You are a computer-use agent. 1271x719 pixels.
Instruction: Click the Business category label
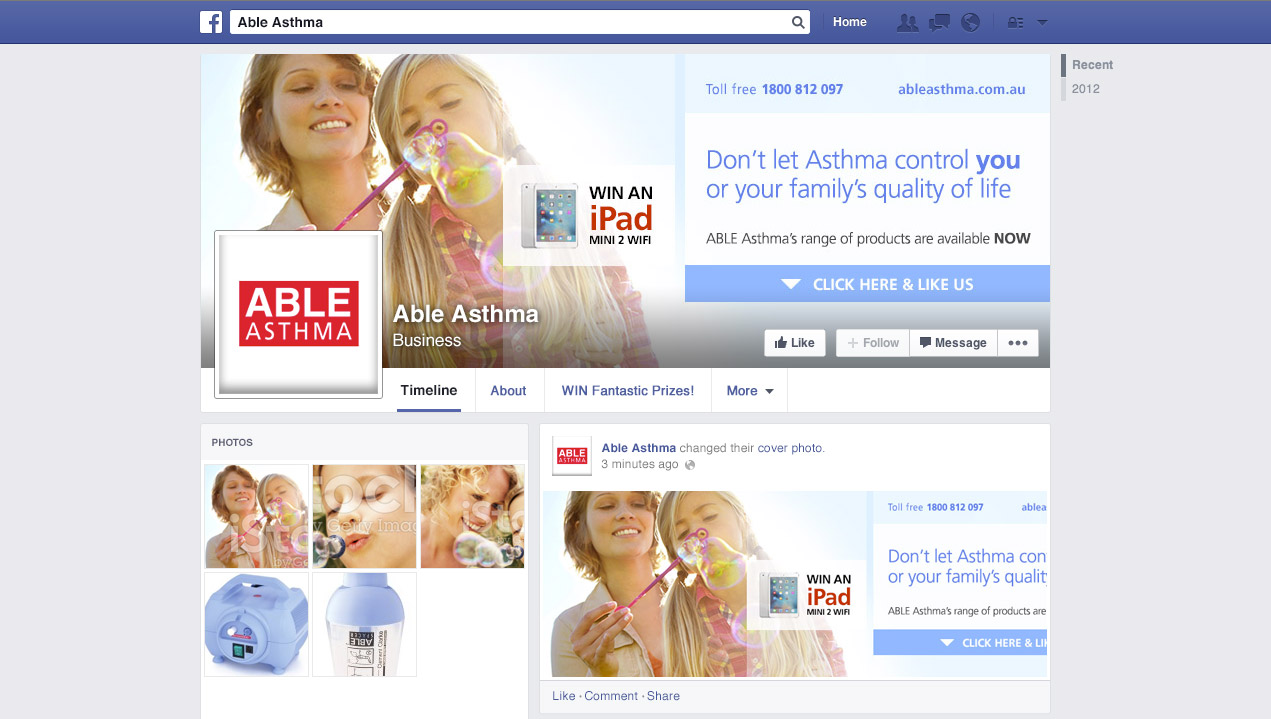(x=427, y=340)
